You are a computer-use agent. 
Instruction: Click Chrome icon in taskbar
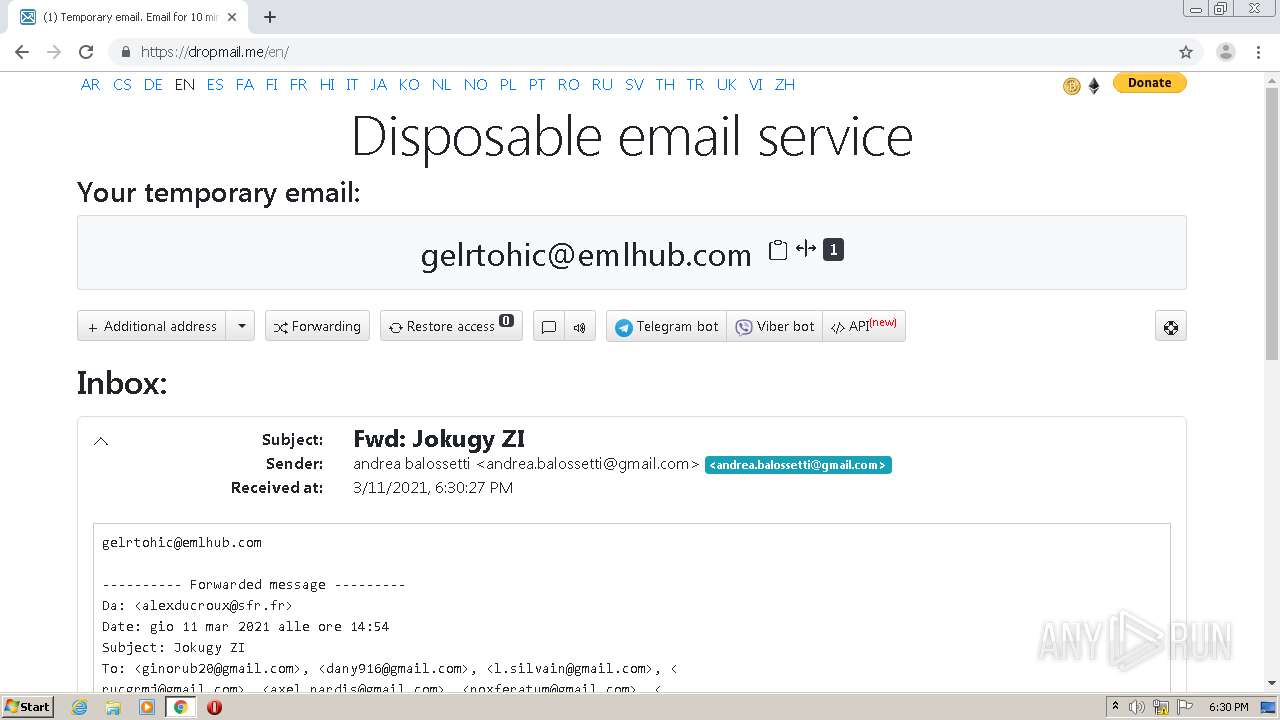coord(180,707)
